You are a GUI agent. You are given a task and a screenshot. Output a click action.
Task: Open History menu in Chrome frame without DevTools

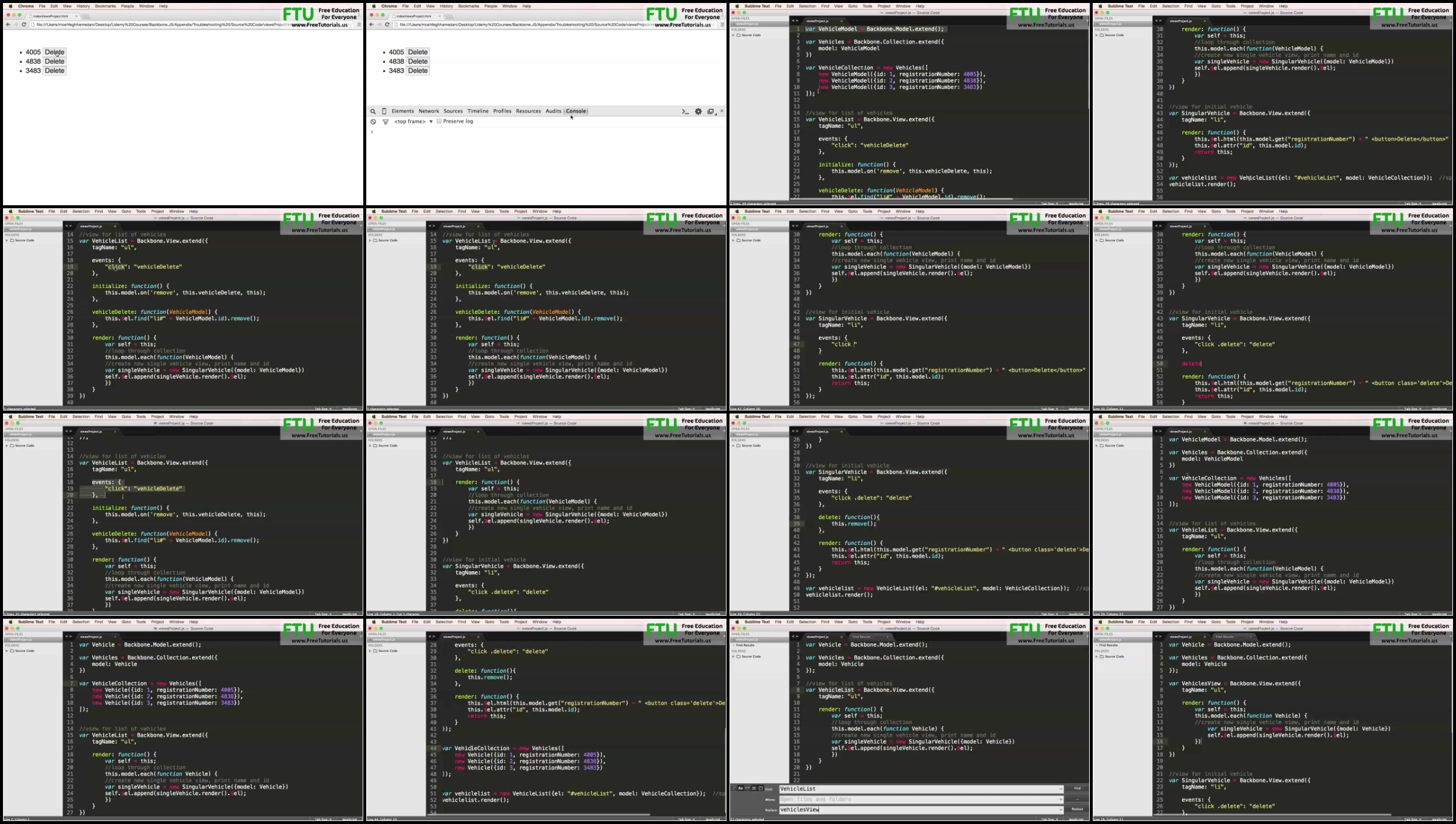click(83, 6)
